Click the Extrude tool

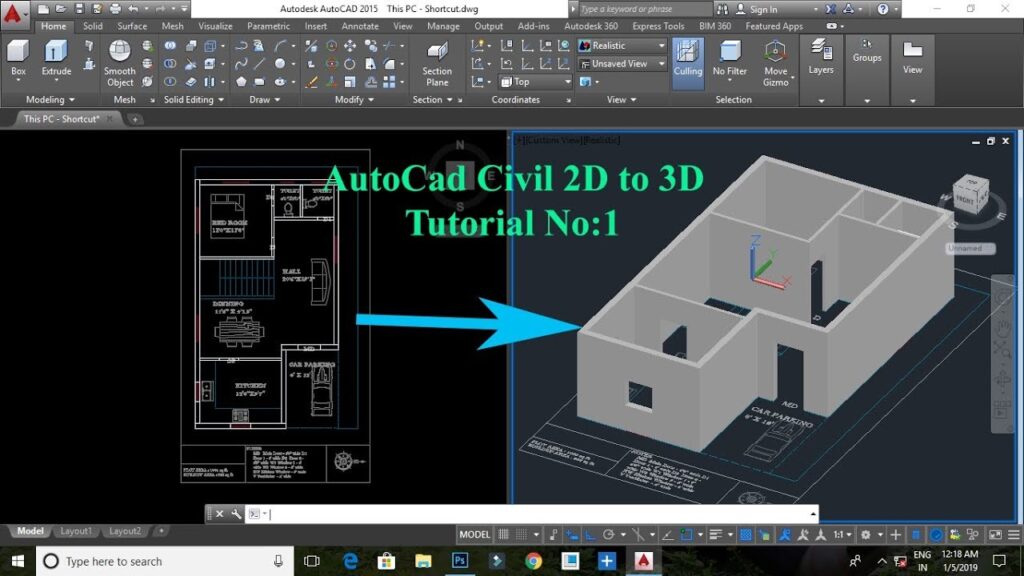(56, 58)
